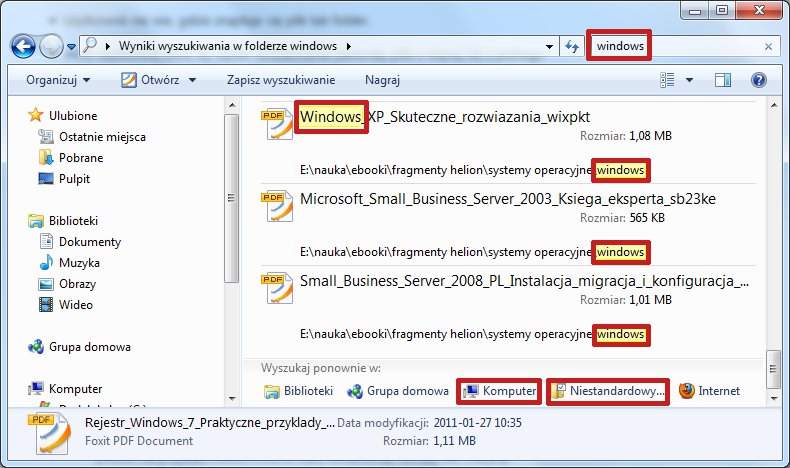Select Komputer in the navigation pane
Viewport: 790px width, 468px height.
(76, 389)
